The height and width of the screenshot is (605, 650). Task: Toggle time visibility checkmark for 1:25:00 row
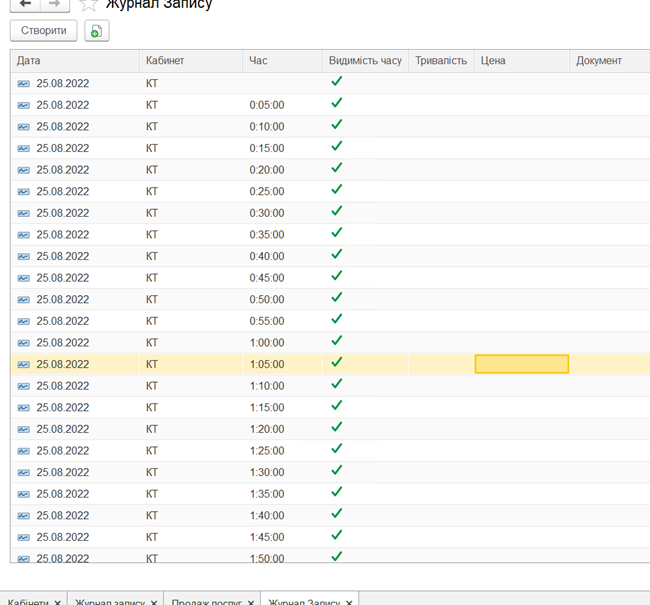(337, 450)
